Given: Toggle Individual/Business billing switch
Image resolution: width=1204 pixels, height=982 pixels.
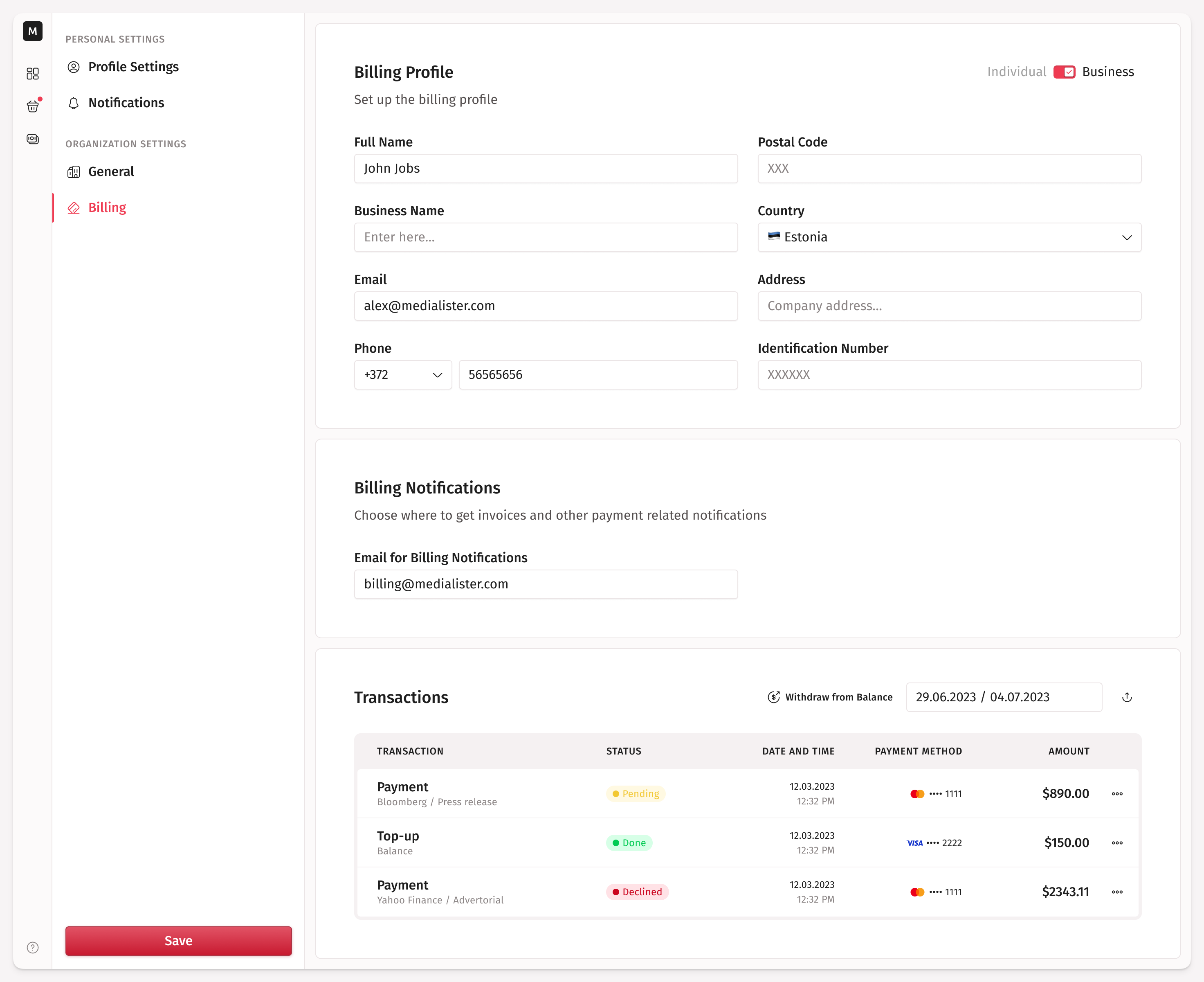Looking at the screenshot, I should 1064,72.
